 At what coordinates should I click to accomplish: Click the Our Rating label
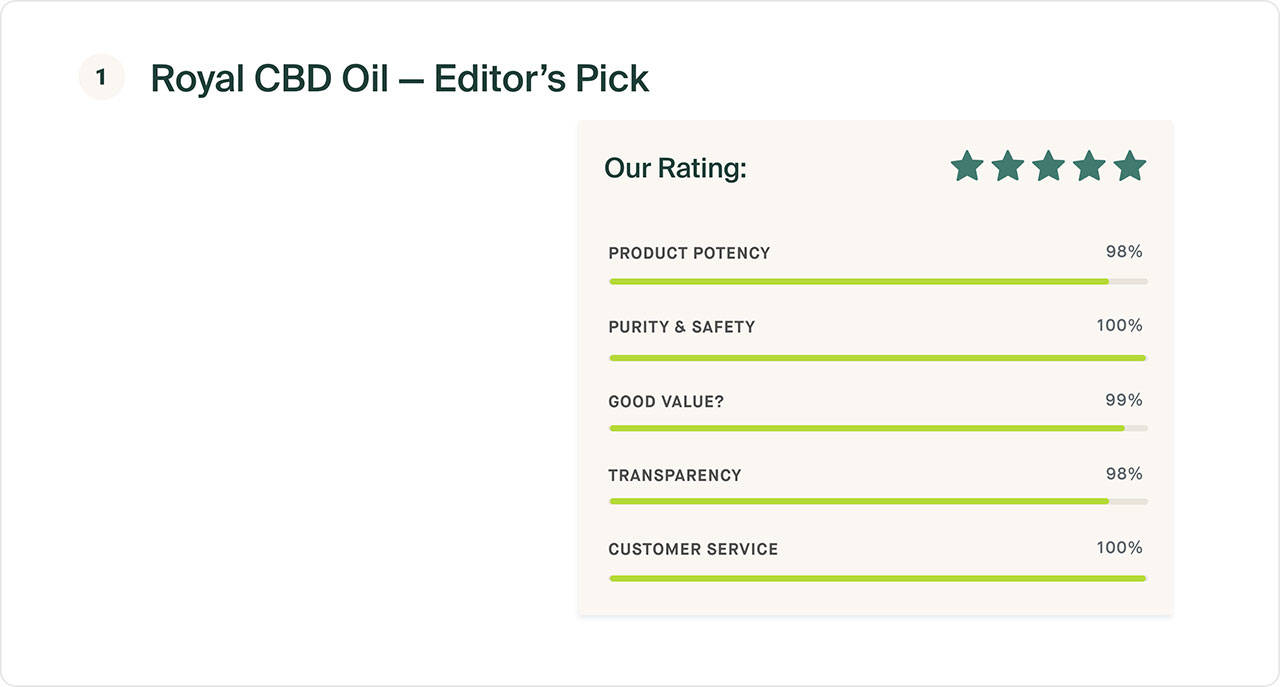tap(675, 168)
